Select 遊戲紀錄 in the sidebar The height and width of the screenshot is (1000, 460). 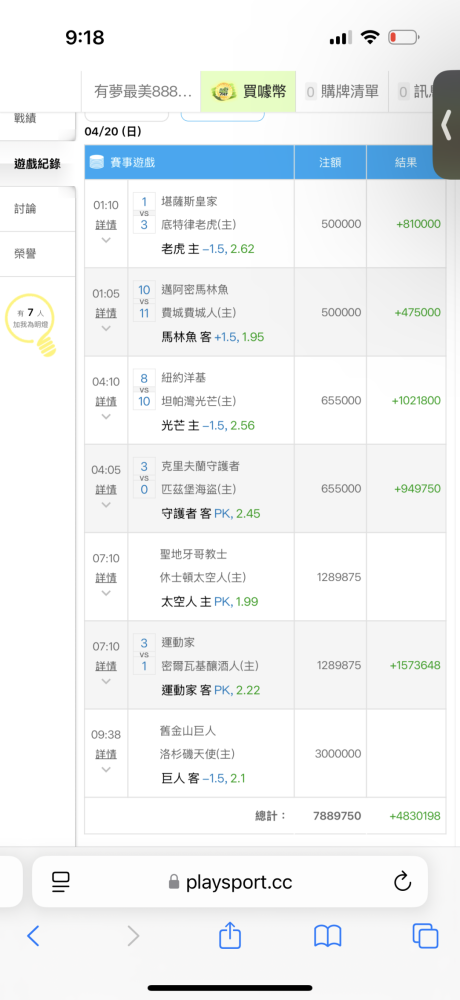[38, 164]
